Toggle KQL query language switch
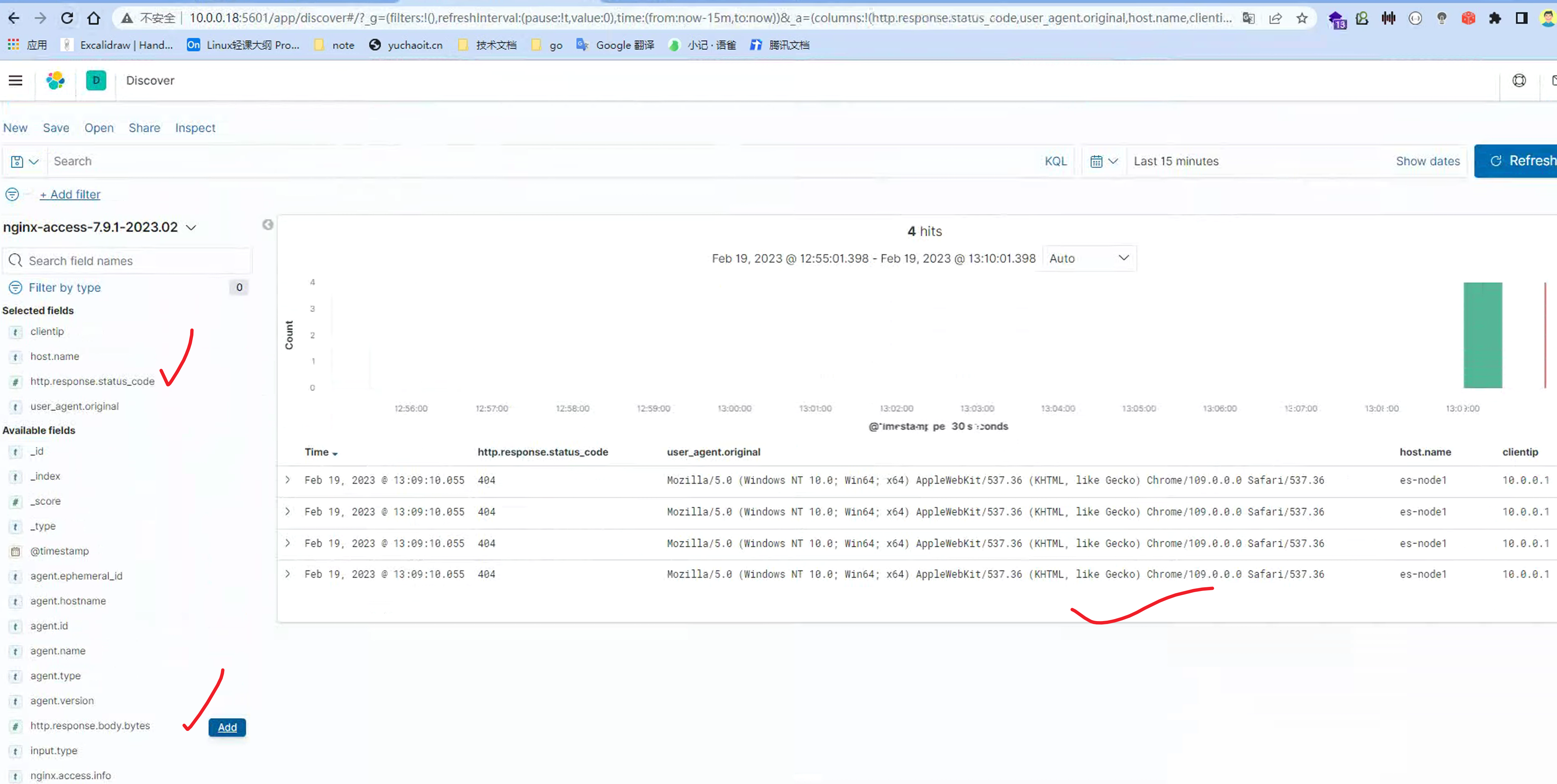The image size is (1557, 784). (x=1055, y=161)
